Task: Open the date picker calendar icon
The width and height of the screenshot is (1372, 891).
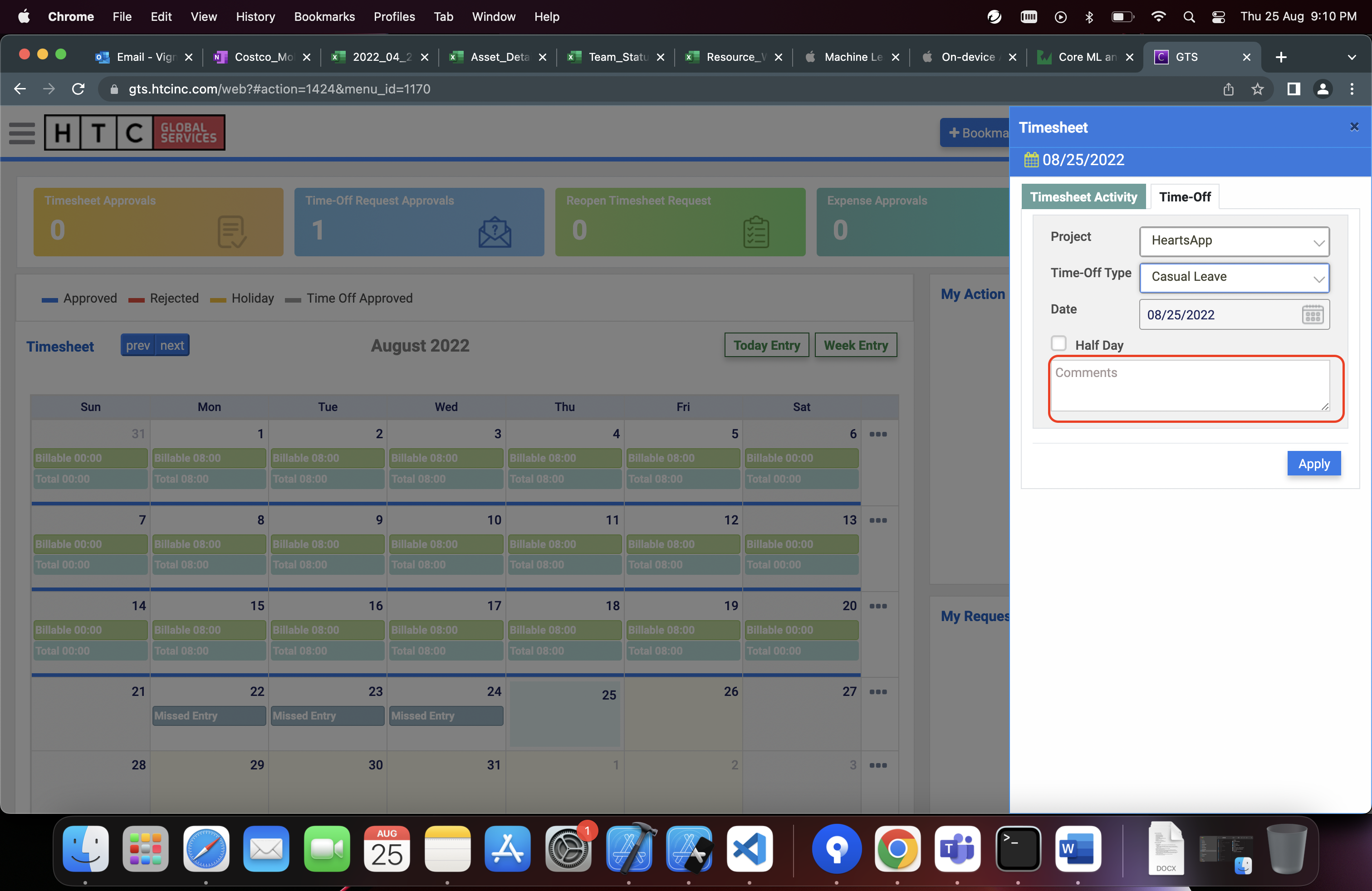Action: click(x=1312, y=315)
